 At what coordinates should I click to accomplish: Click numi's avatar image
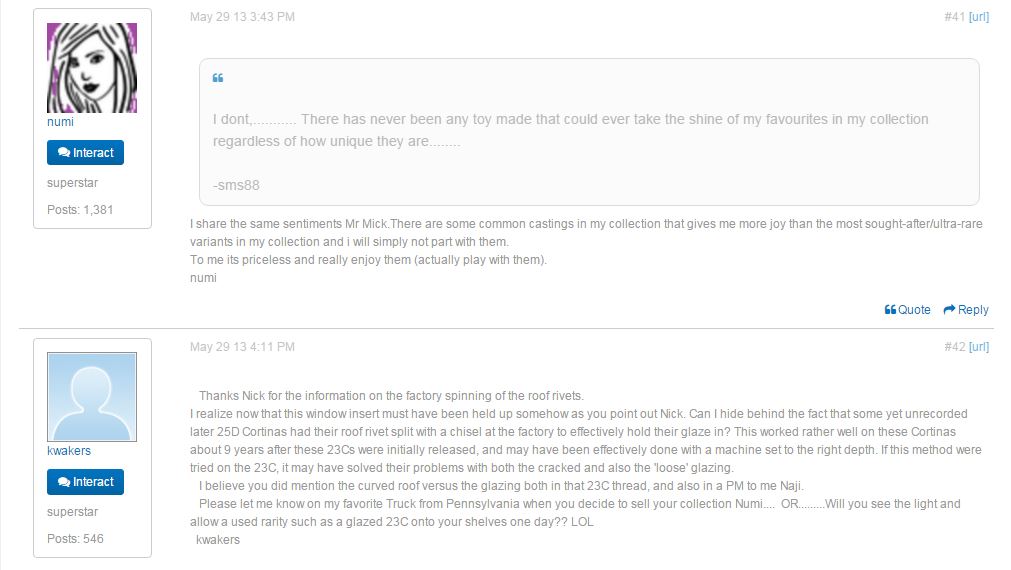[92, 68]
